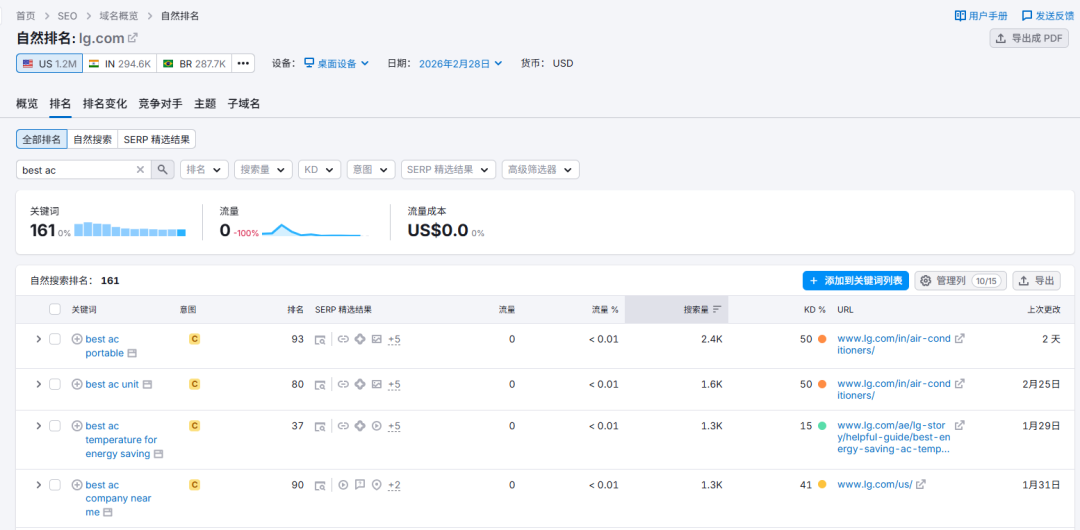
Task: Click the search magnifier button
Action: [163, 170]
